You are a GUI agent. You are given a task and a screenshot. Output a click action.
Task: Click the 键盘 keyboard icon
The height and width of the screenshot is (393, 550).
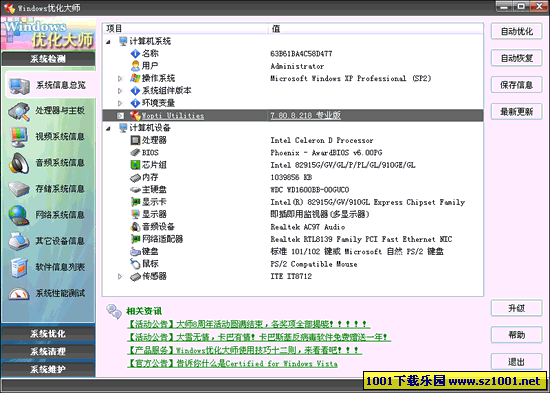(x=135, y=252)
